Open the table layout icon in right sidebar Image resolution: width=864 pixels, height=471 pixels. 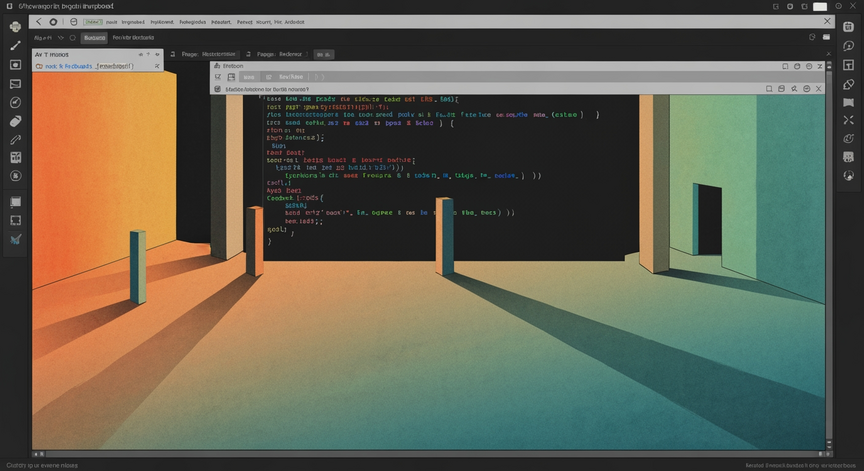(849, 65)
